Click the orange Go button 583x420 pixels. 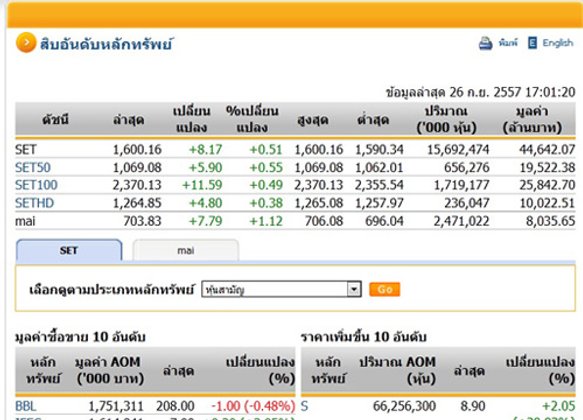[385, 289]
